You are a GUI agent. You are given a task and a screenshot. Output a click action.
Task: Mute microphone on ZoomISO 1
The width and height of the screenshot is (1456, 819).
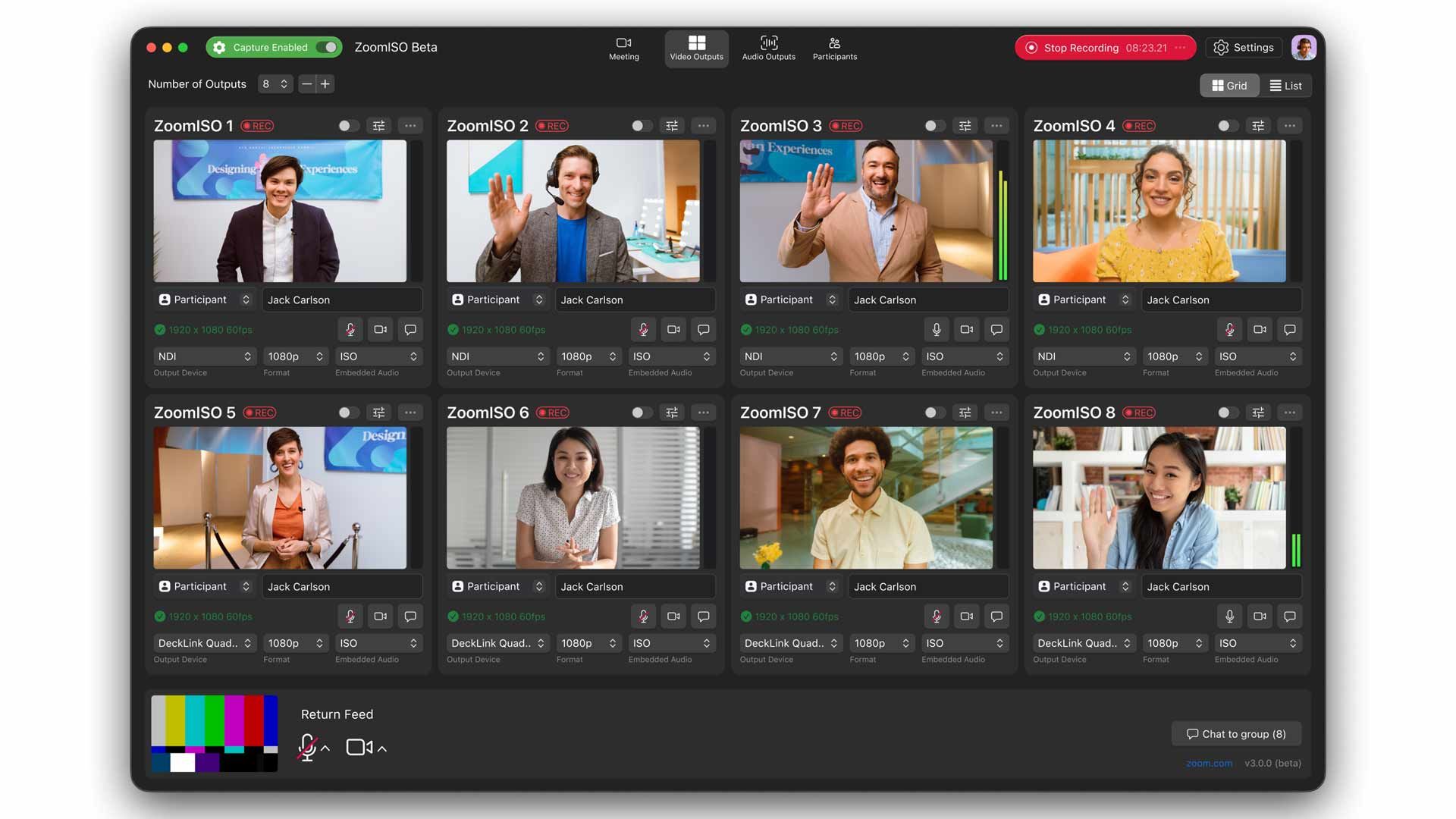point(350,330)
